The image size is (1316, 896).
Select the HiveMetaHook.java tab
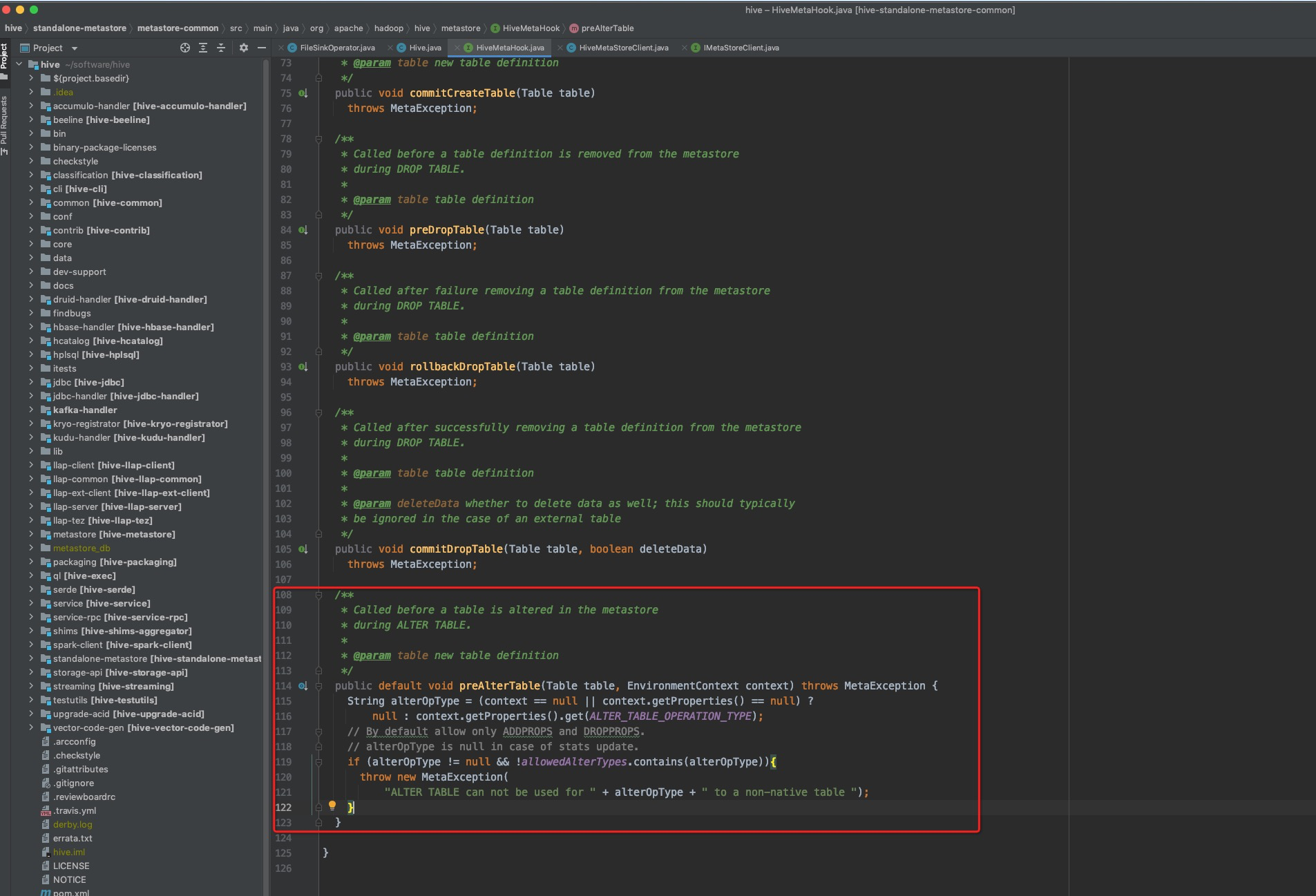coord(504,48)
